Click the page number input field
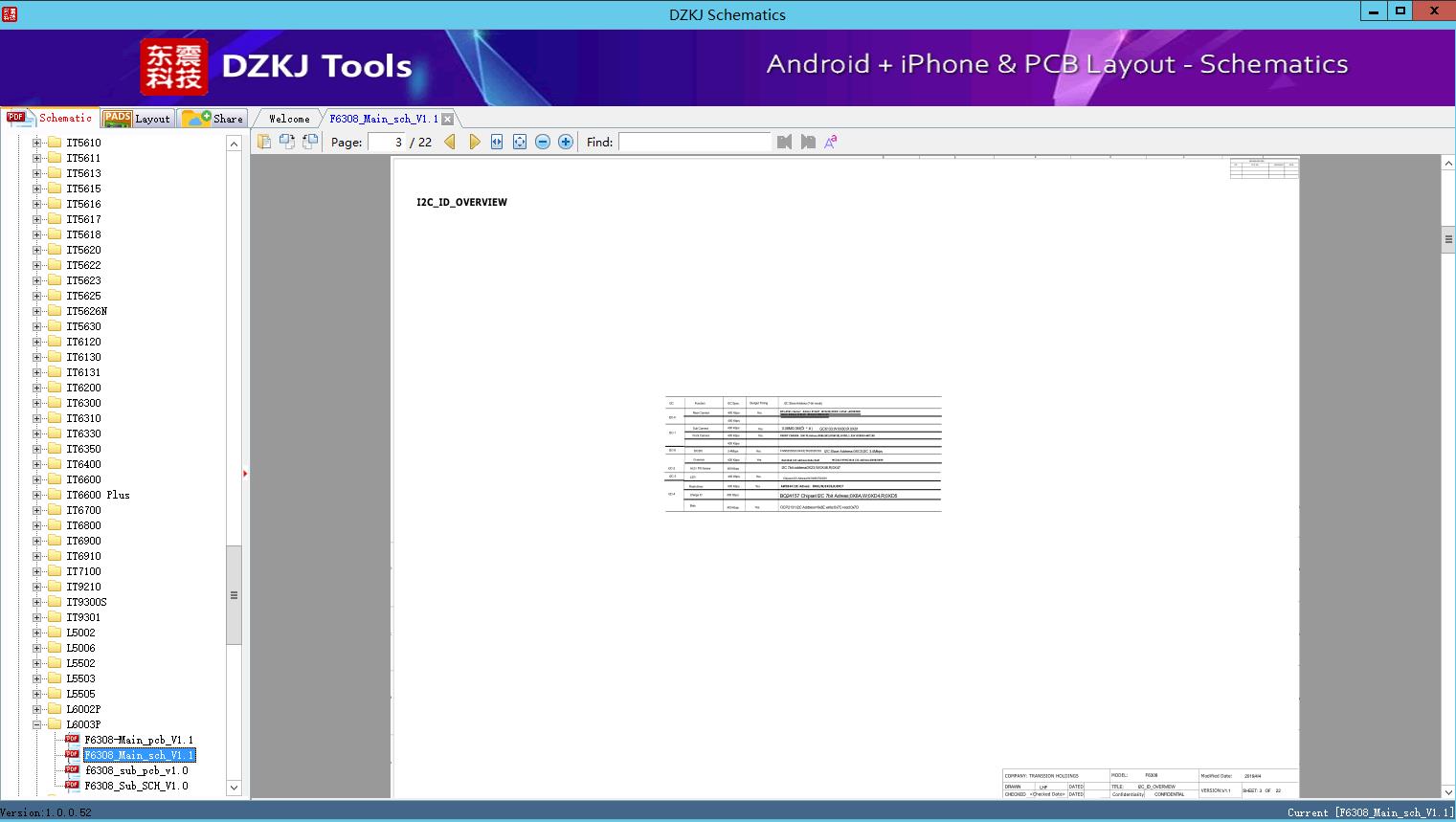The image size is (1456, 822). [387, 142]
